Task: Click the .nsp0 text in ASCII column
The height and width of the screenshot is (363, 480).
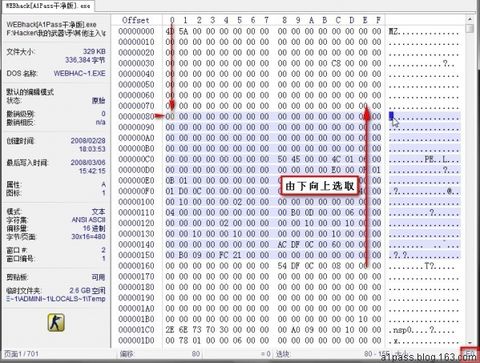Action: coord(401,330)
